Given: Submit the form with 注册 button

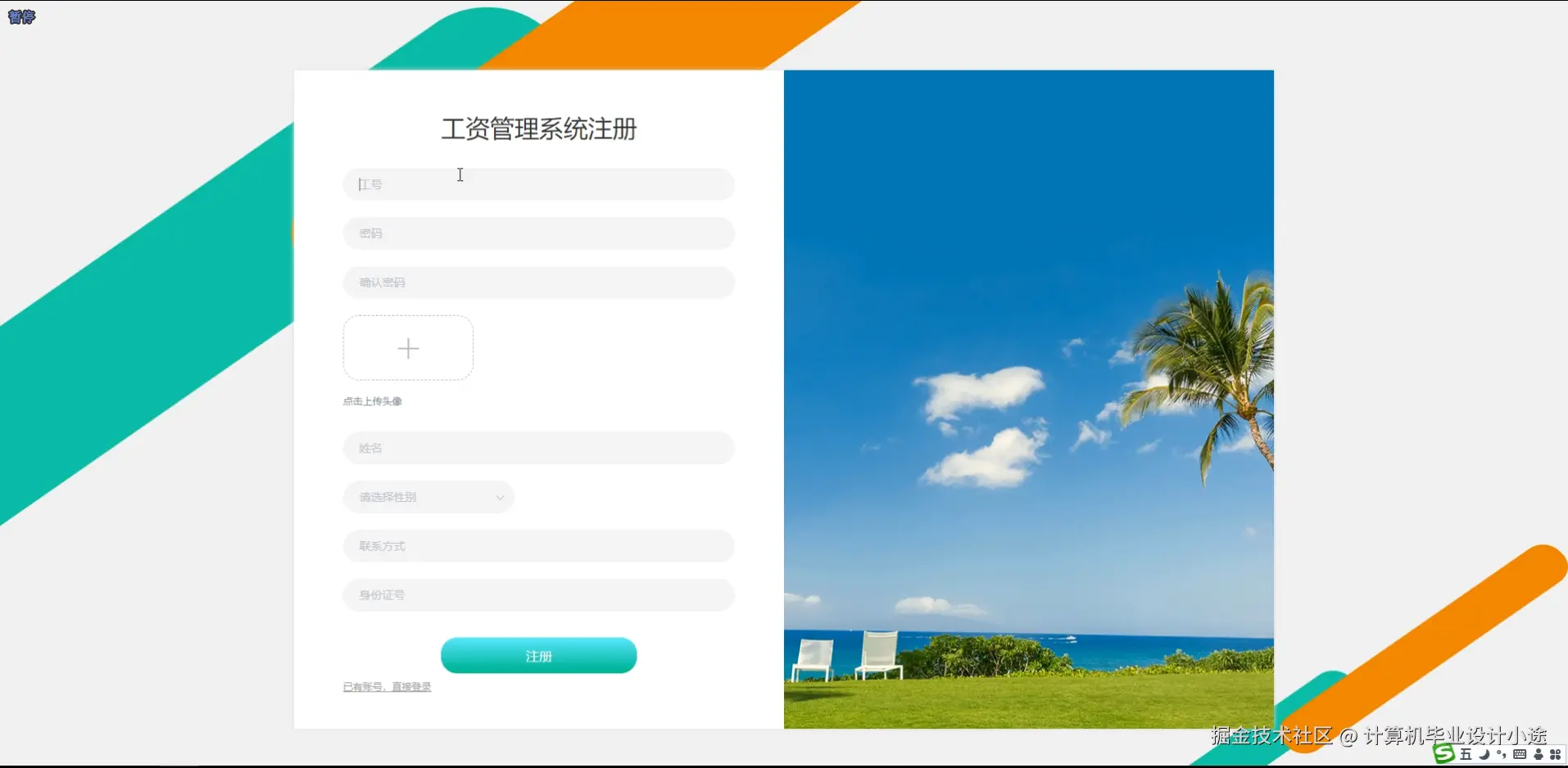Looking at the screenshot, I should 538,656.
